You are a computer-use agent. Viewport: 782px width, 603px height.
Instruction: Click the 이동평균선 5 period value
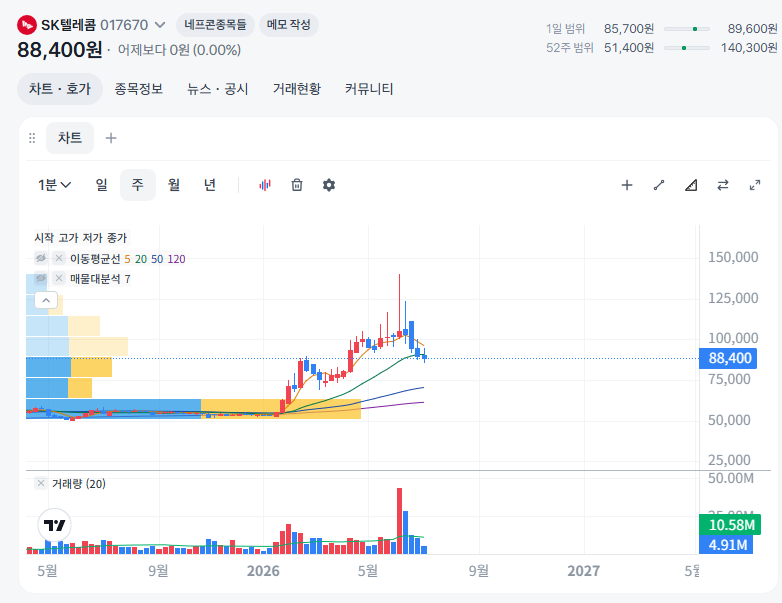pos(127,259)
